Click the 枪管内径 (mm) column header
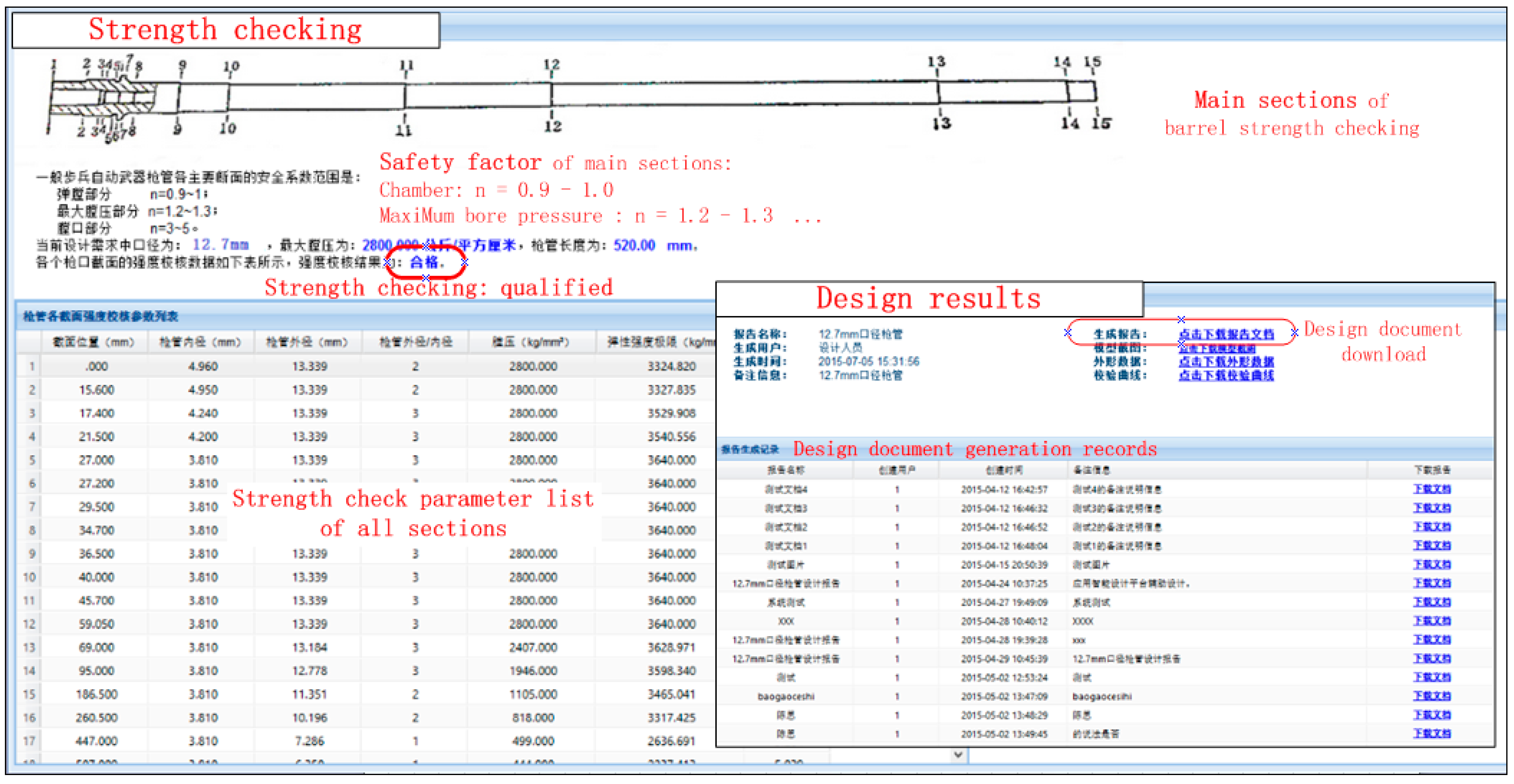 point(200,342)
